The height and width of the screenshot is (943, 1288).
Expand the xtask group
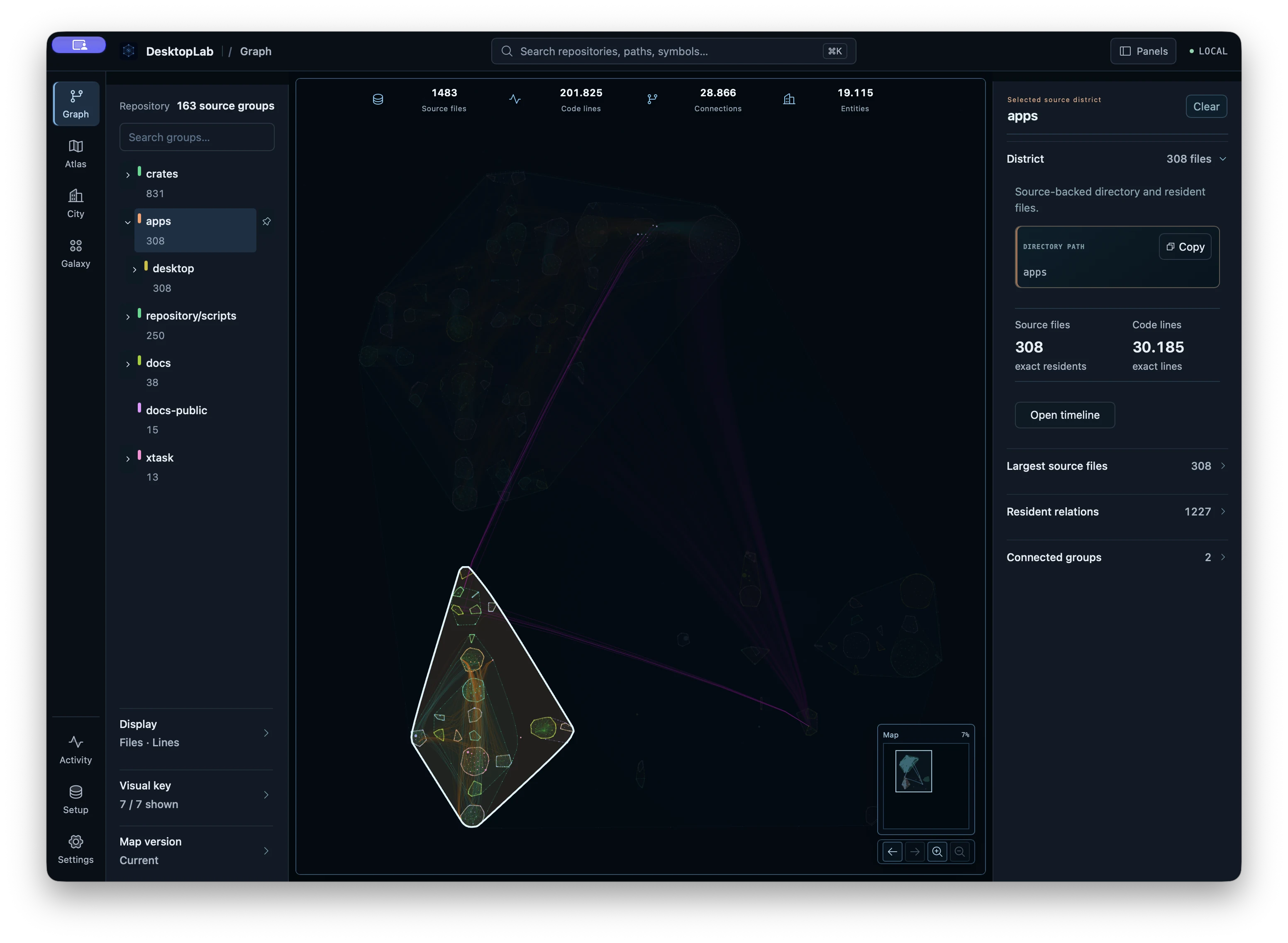tap(128, 459)
